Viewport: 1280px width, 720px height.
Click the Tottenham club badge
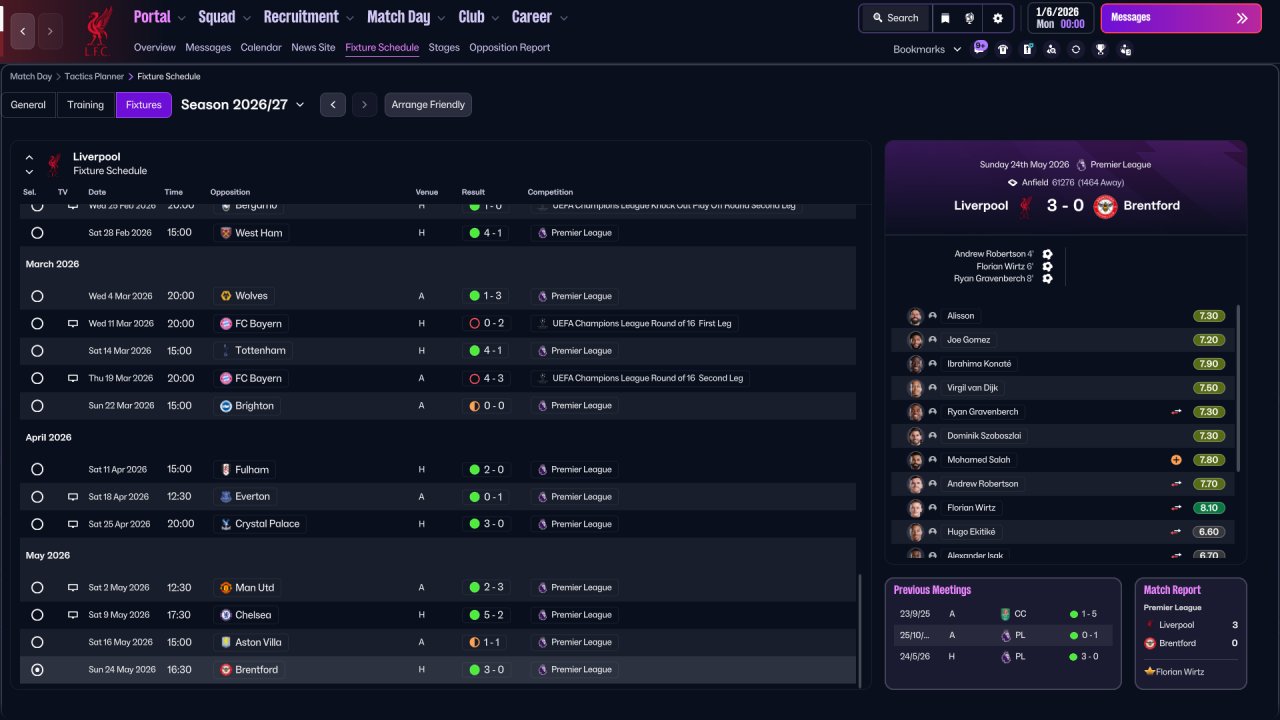(x=226, y=351)
